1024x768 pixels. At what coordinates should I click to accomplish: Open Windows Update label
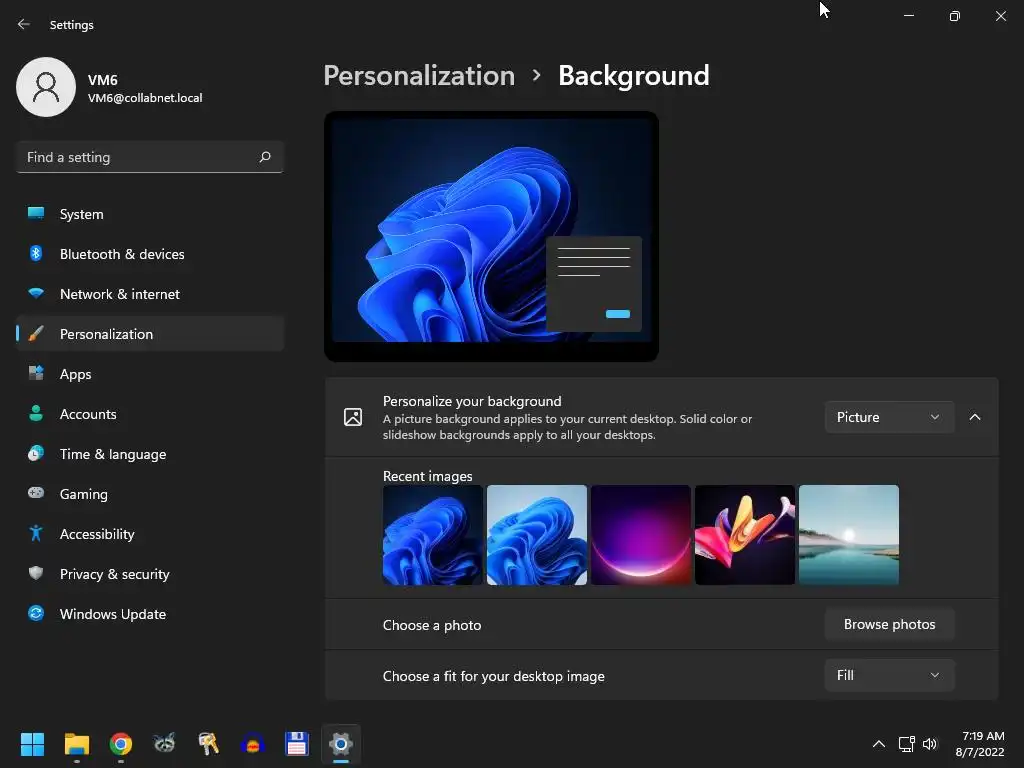pyautogui.click(x=113, y=614)
